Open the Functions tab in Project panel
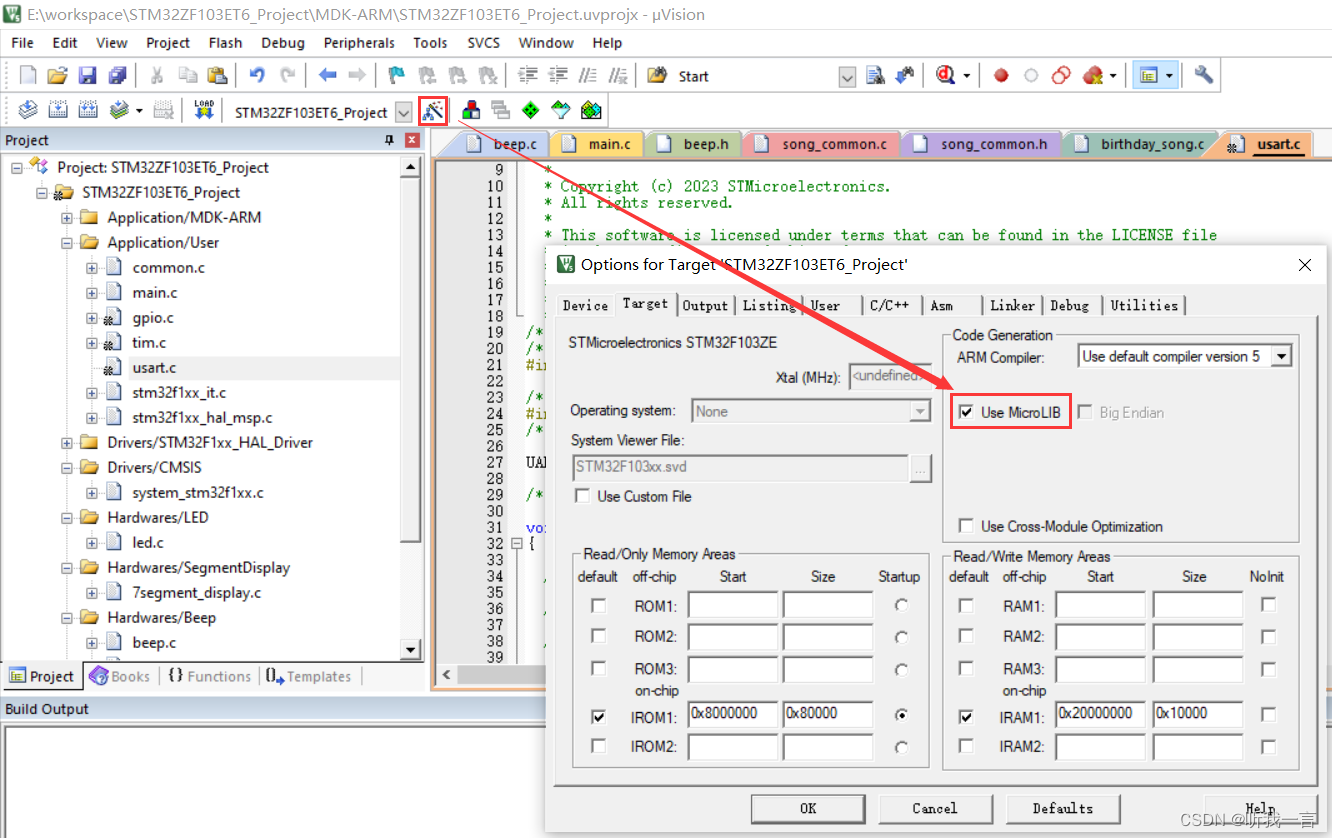The height and width of the screenshot is (838, 1332). [209, 676]
